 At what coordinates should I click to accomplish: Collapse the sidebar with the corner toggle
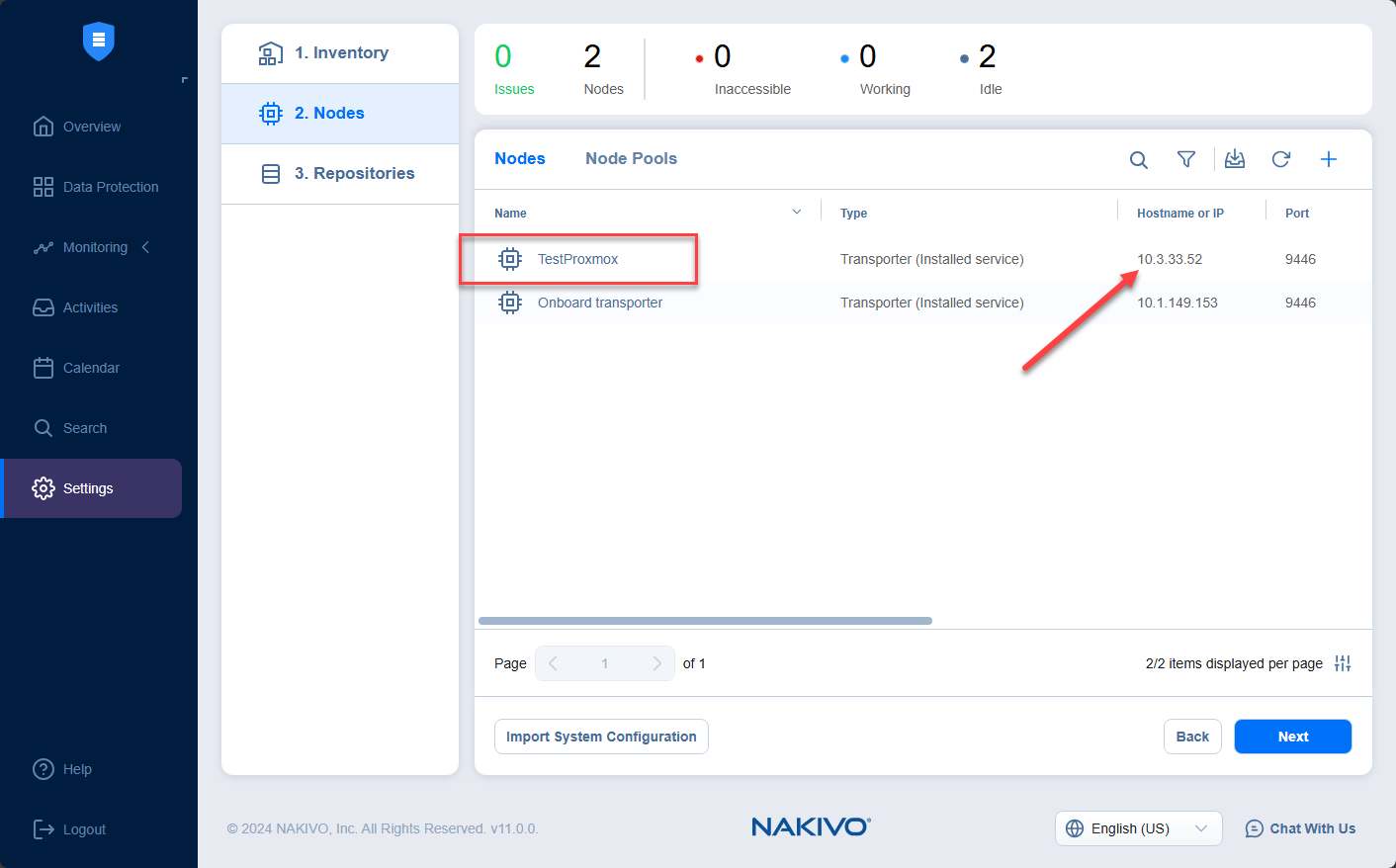pos(184,80)
